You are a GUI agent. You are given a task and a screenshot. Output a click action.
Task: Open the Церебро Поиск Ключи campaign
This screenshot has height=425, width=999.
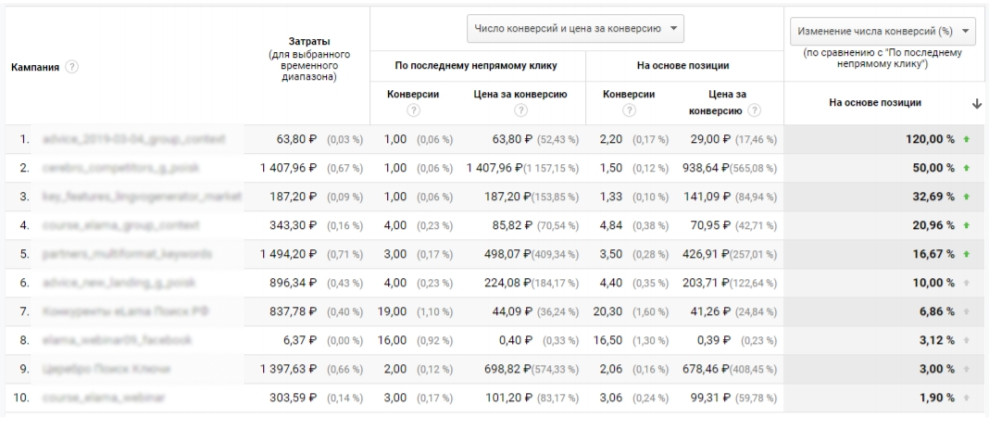[x=107, y=370]
